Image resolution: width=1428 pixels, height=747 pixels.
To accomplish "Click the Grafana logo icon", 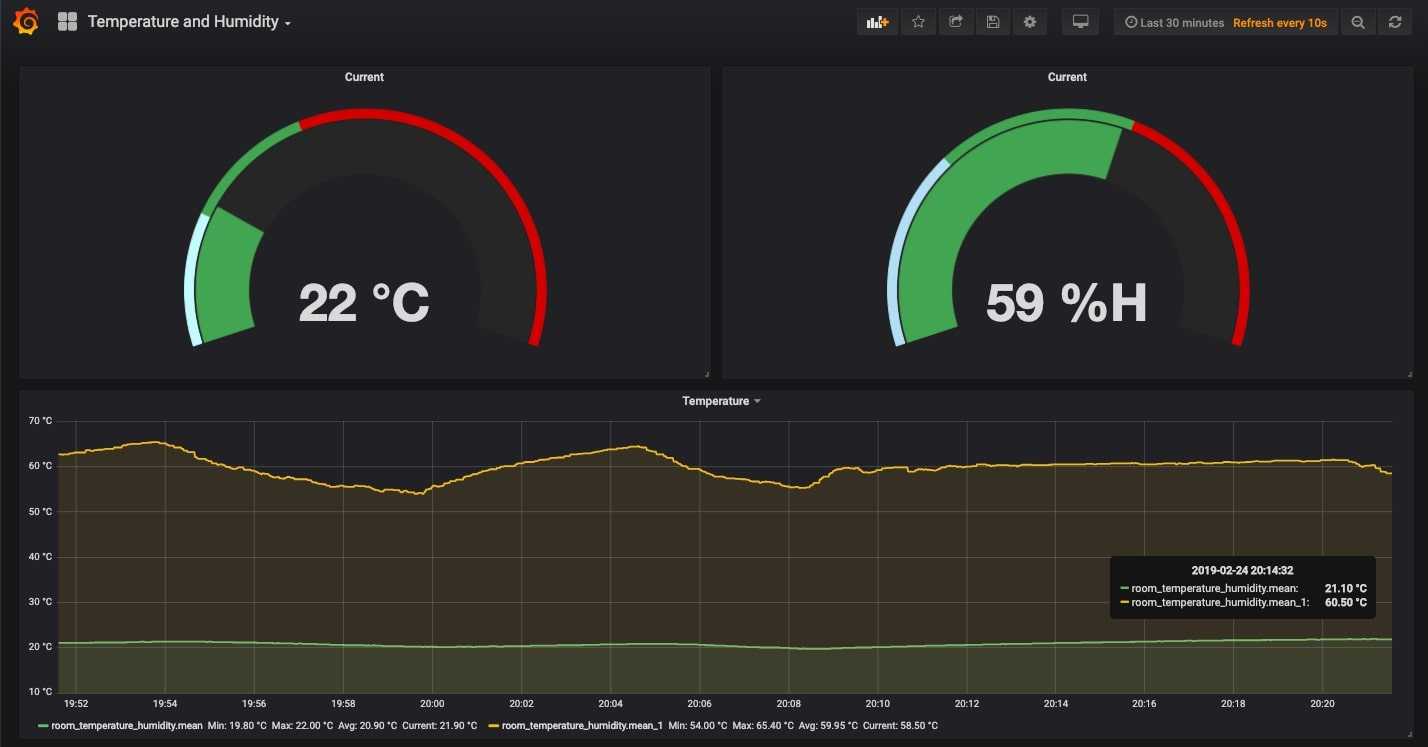I will [25, 21].
